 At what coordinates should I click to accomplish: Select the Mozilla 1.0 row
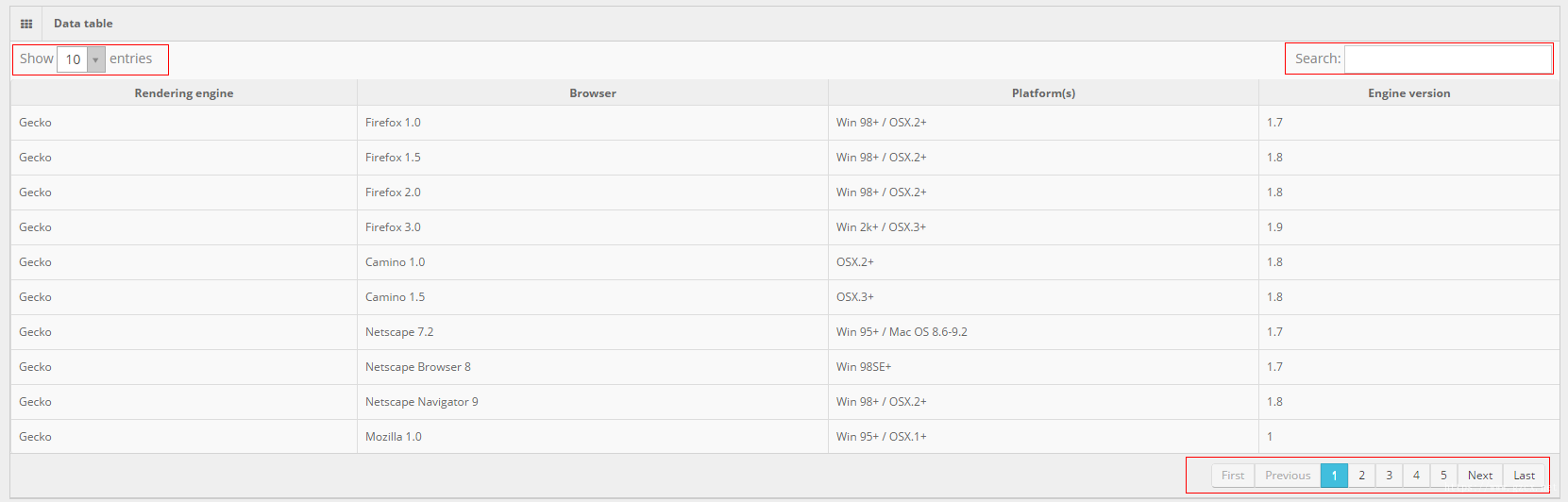coord(784,437)
